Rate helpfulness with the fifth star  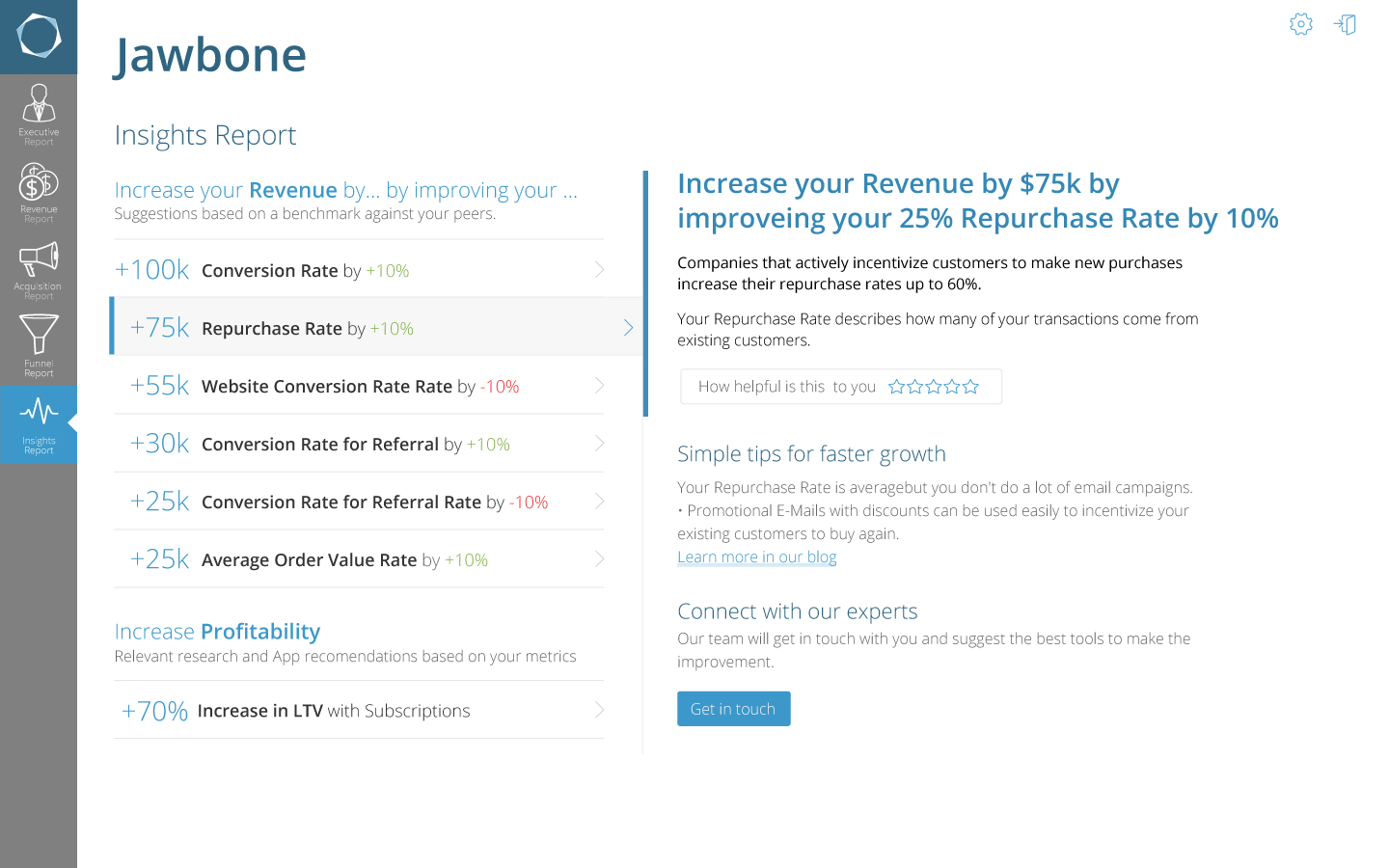[970, 387]
